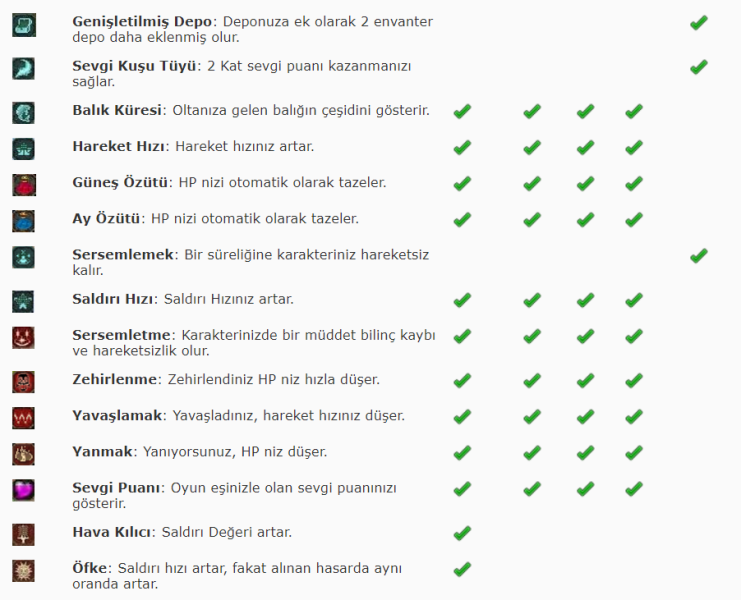Click the Sersemlemek row's green checkmark
Screen dimensions: 741x600
pyautogui.click(x=698, y=256)
